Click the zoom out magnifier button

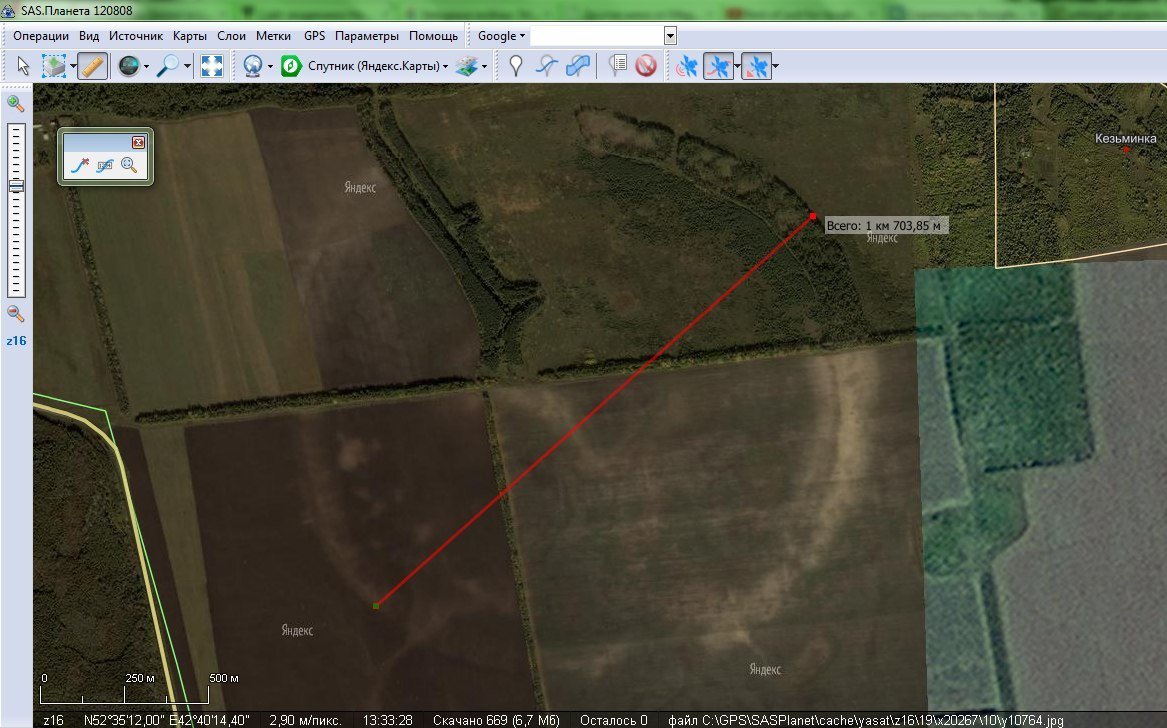coord(16,313)
